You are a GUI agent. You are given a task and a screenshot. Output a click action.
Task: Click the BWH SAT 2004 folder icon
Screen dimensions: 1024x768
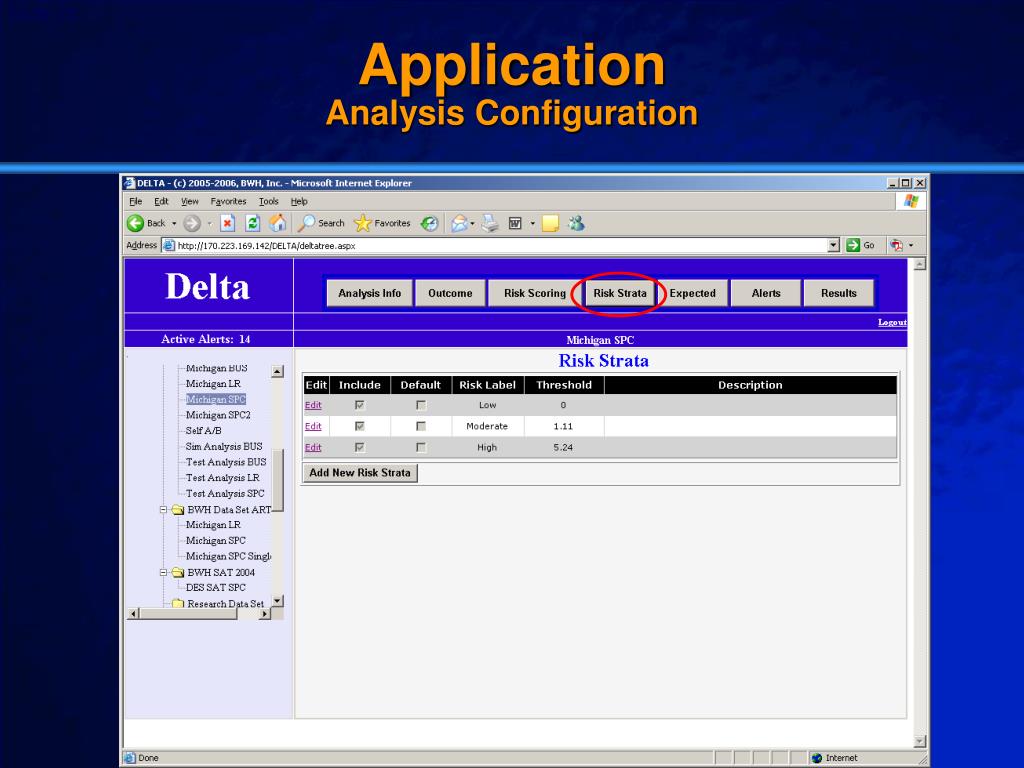[x=178, y=572]
